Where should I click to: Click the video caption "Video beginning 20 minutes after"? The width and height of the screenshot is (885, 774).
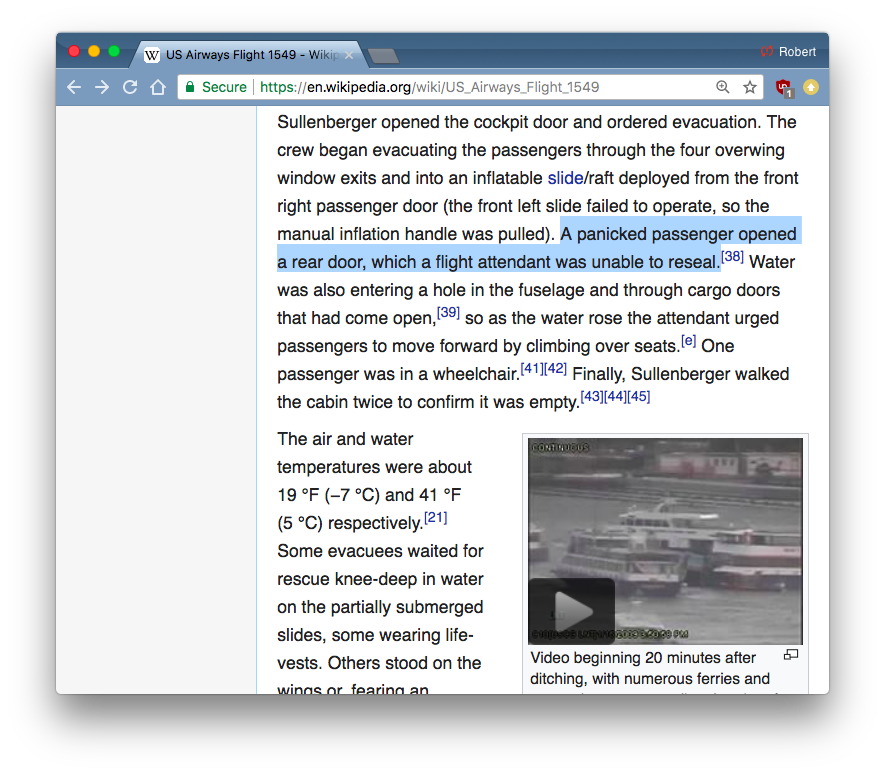643,658
